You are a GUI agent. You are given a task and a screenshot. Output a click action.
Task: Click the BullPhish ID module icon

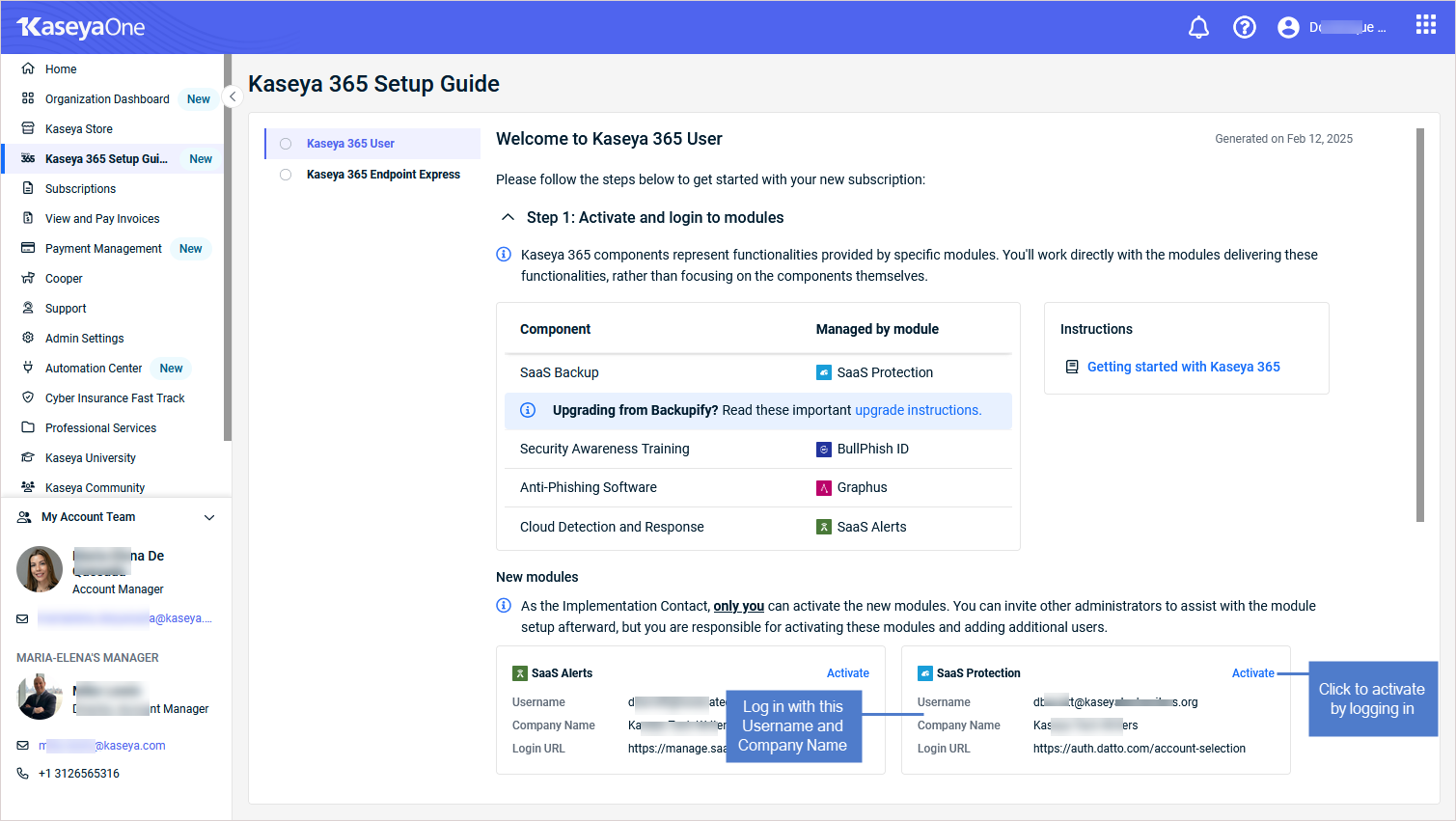point(824,449)
